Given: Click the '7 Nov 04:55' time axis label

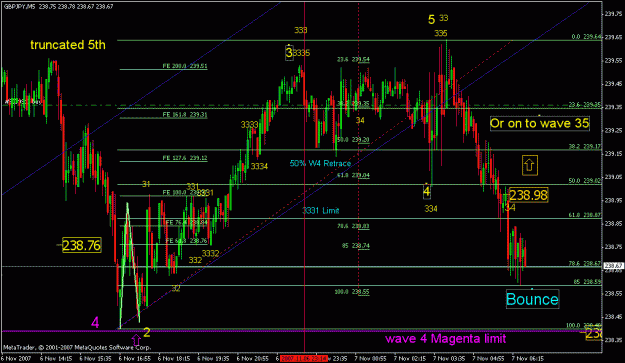Looking at the screenshot, I should coord(488,359).
